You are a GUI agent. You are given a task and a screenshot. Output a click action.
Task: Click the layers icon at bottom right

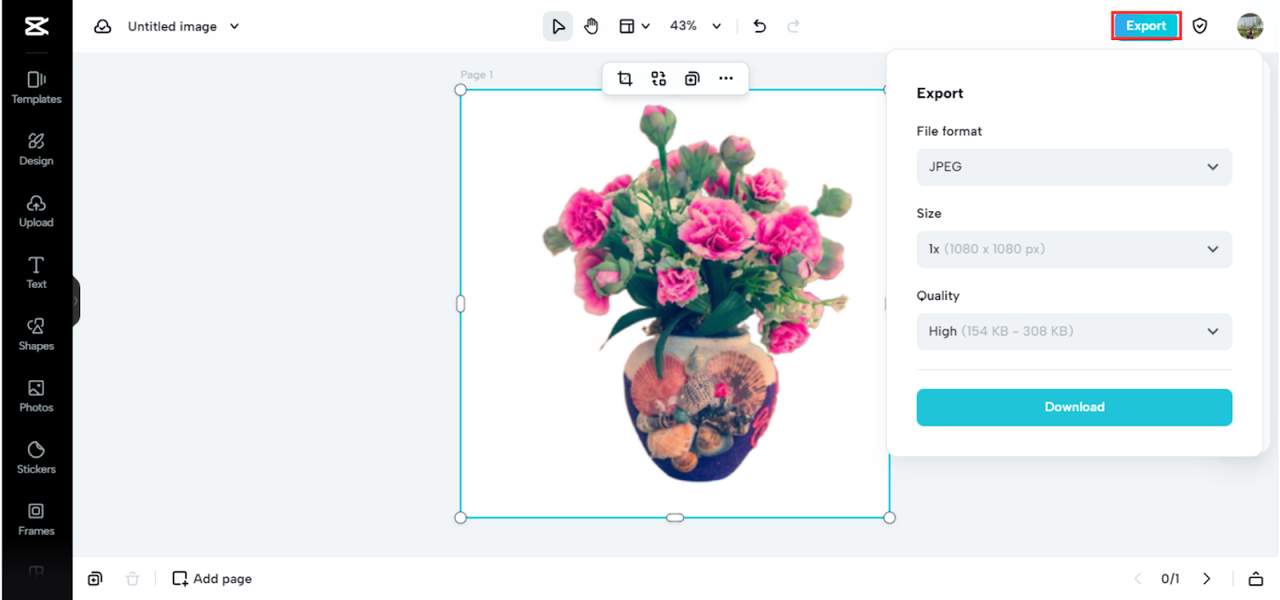click(1256, 579)
